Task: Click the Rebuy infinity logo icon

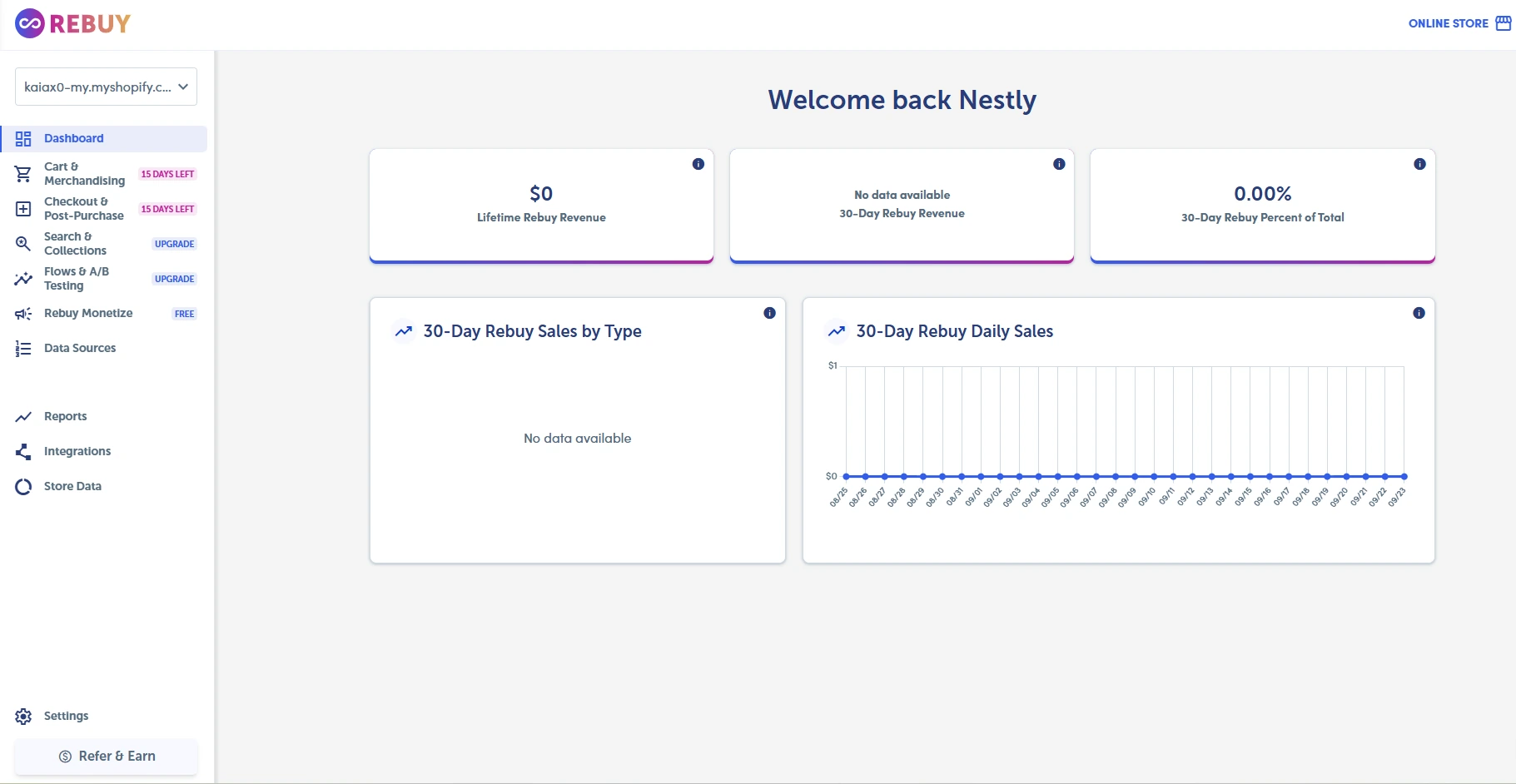Action: click(x=30, y=23)
